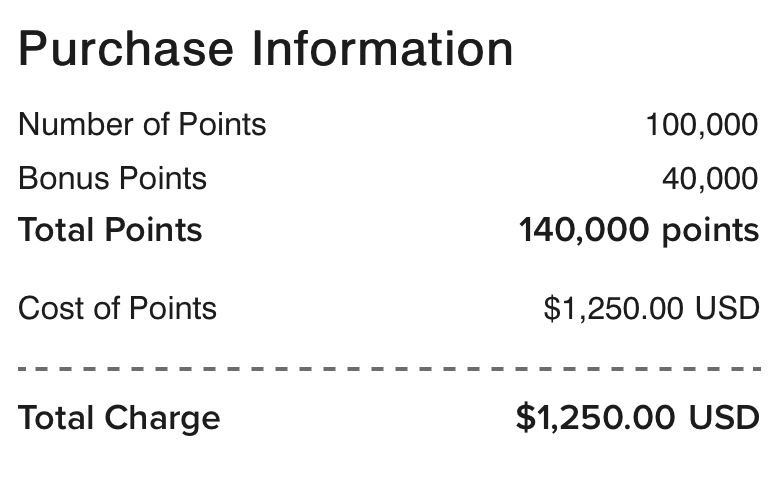Click "USD" in the Cost of Points row
The image size is (776, 502).
[727, 308]
